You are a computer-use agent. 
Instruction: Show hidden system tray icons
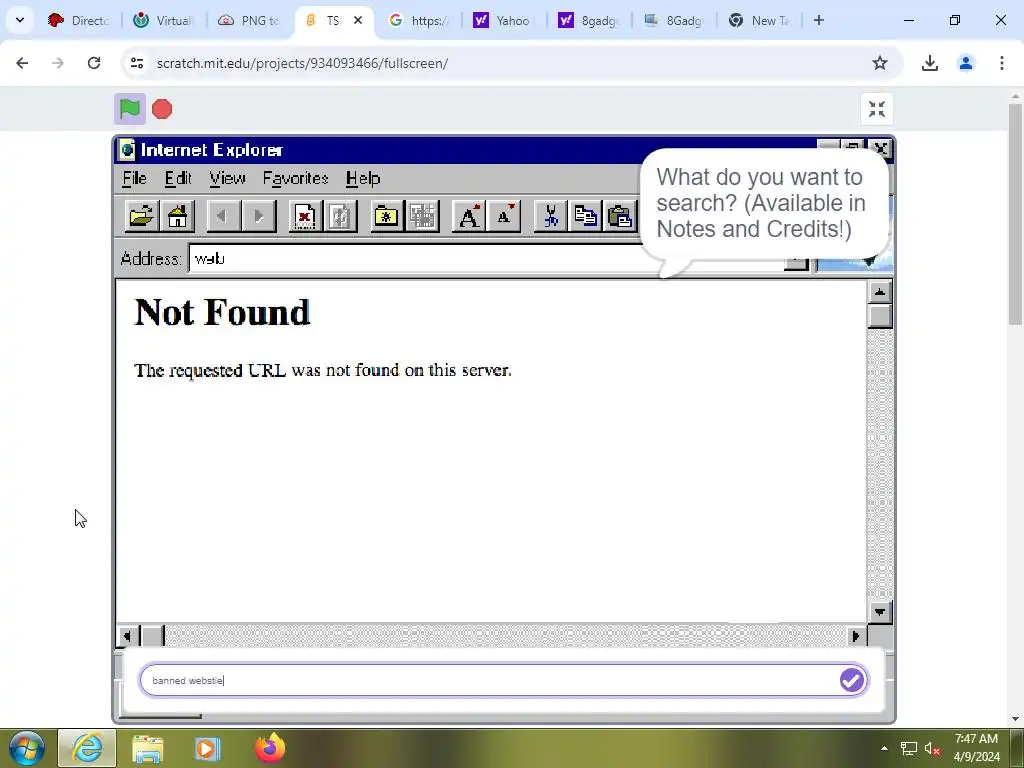pyautogui.click(x=884, y=748)
